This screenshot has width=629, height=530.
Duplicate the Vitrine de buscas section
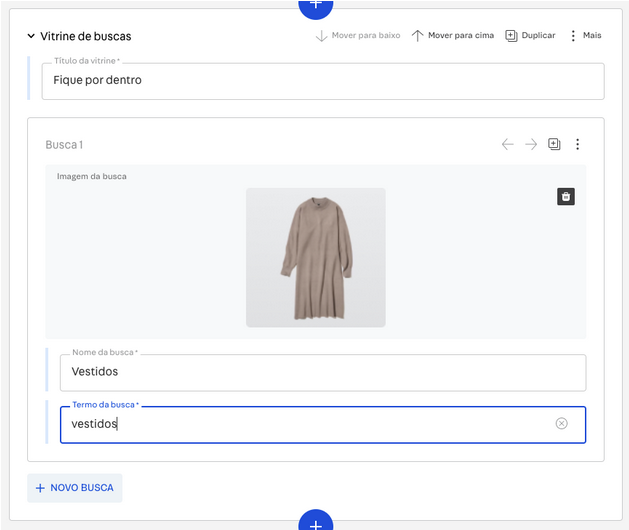530,35
